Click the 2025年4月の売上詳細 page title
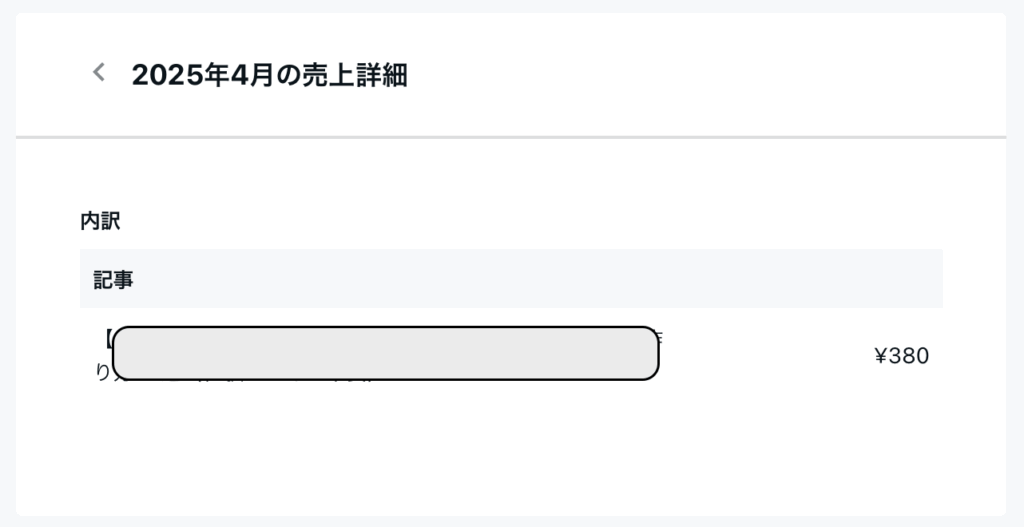The height and width of the screenshot is (527, 1024). 269,75
